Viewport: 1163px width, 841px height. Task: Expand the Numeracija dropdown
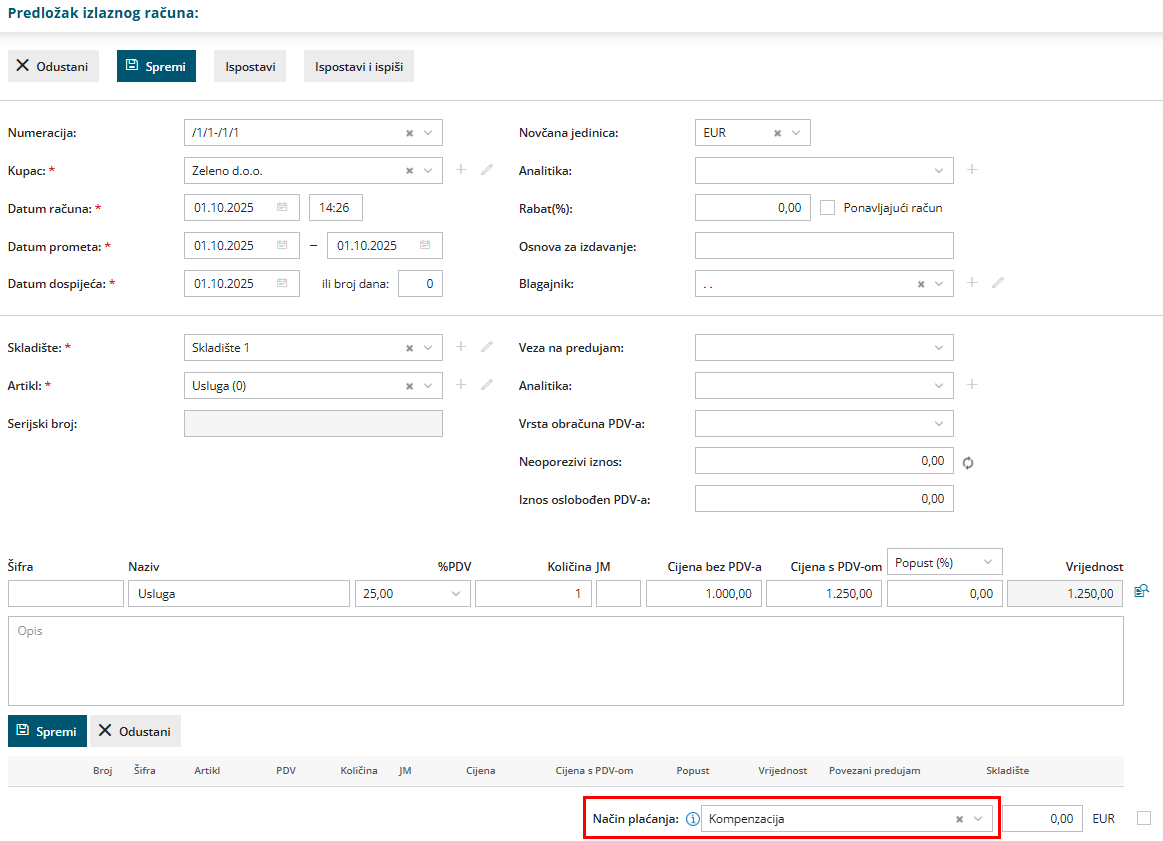(428, 133)
